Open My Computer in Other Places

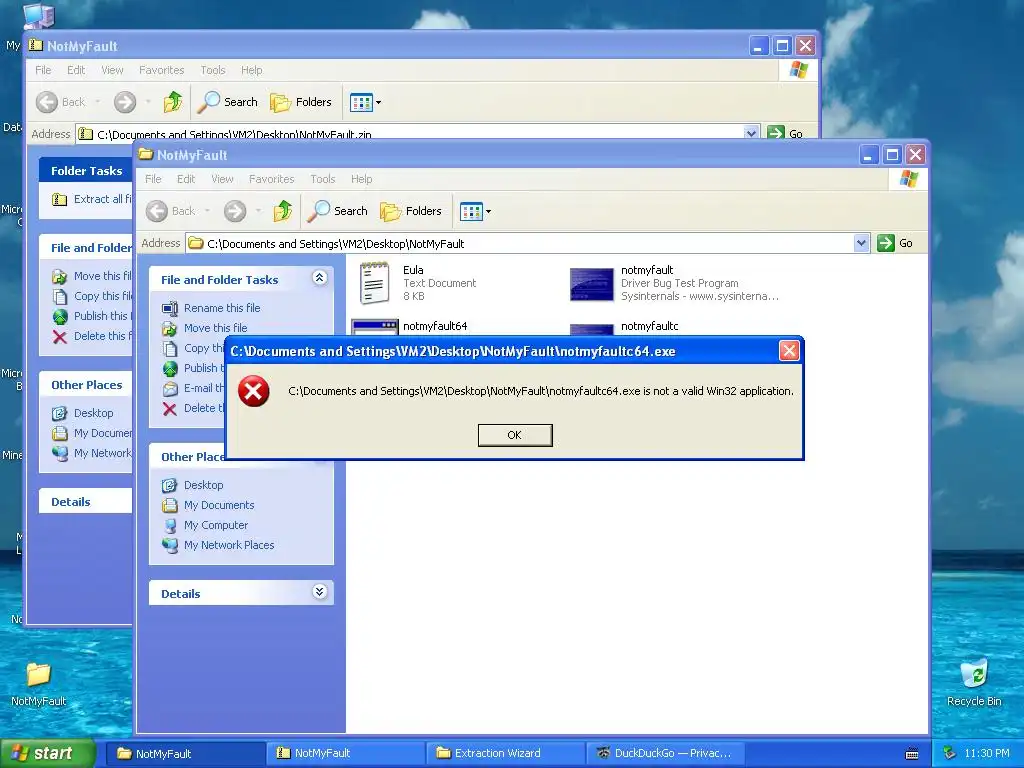[x=216, y=525]
